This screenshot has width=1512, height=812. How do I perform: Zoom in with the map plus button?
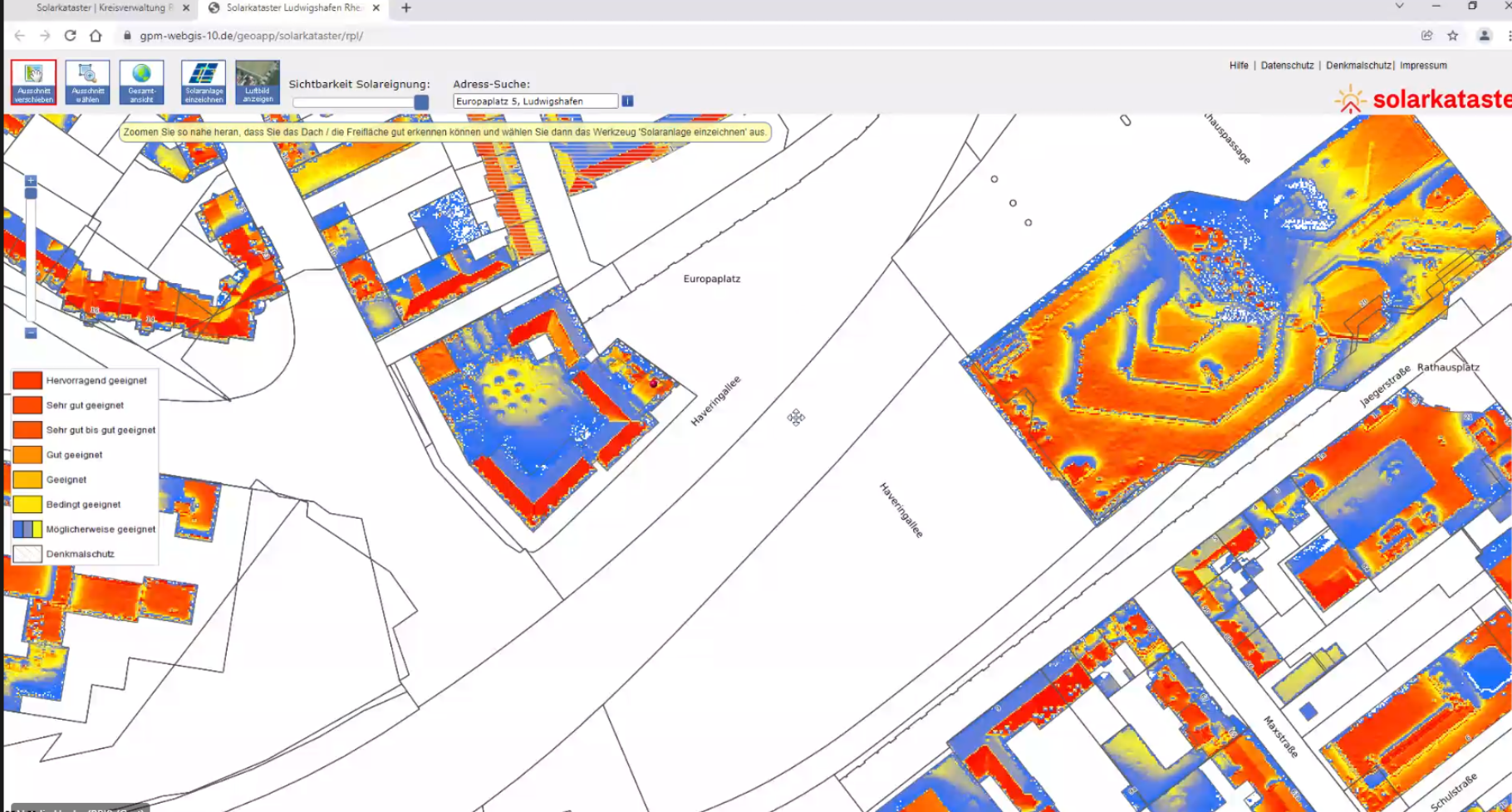pyautogui.click(x=31, y=181)
